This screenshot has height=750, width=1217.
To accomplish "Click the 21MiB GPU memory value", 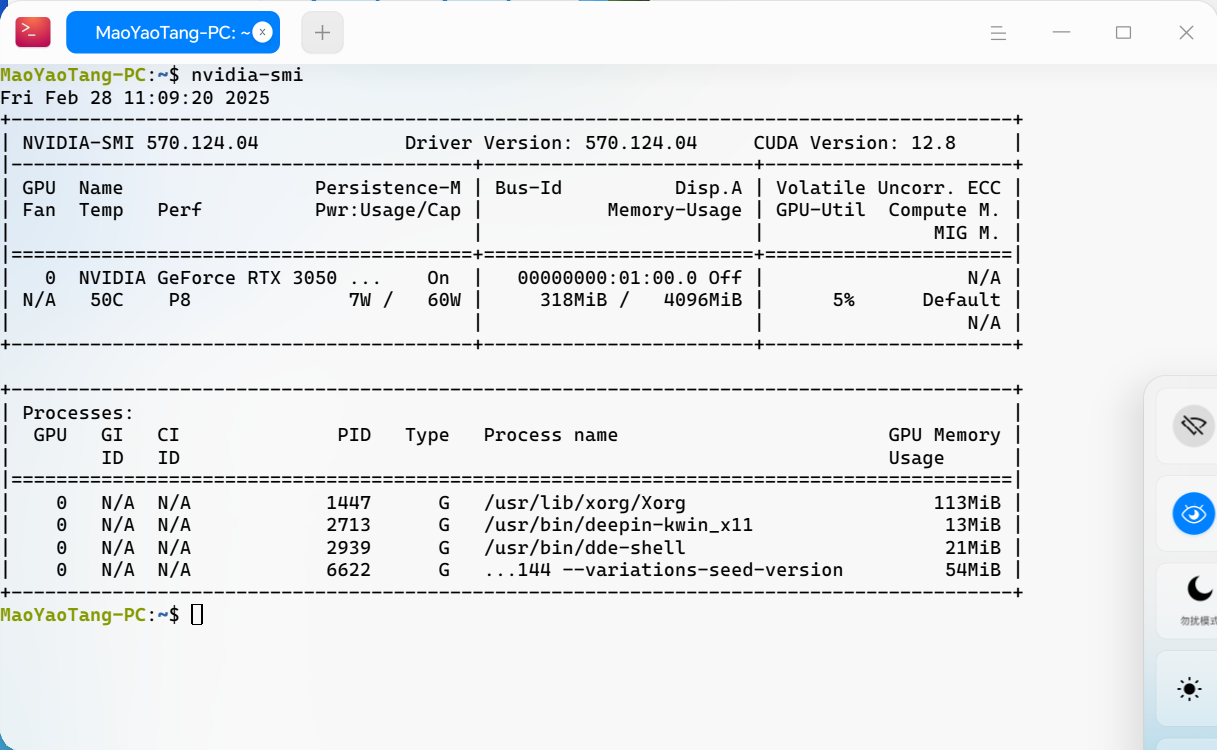I will [x=973, y=548].
